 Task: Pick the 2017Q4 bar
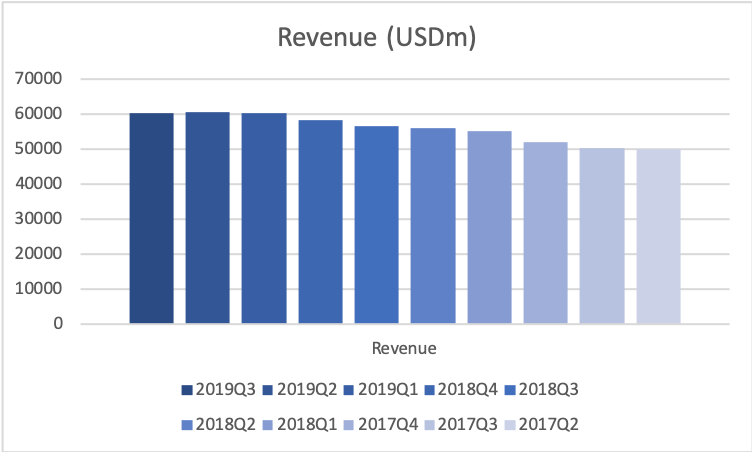point(546,233)
